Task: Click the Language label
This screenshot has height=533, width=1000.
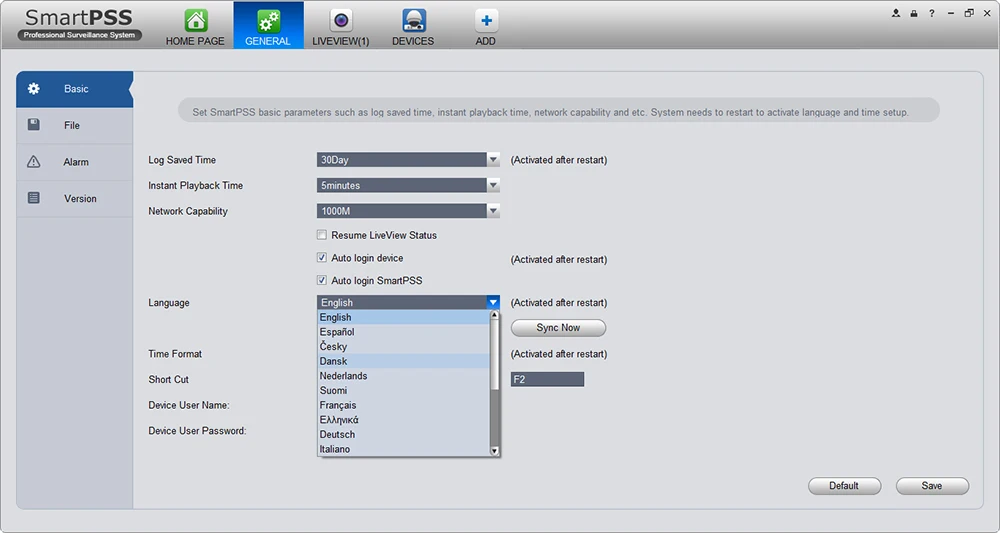Action: [169, 303]
